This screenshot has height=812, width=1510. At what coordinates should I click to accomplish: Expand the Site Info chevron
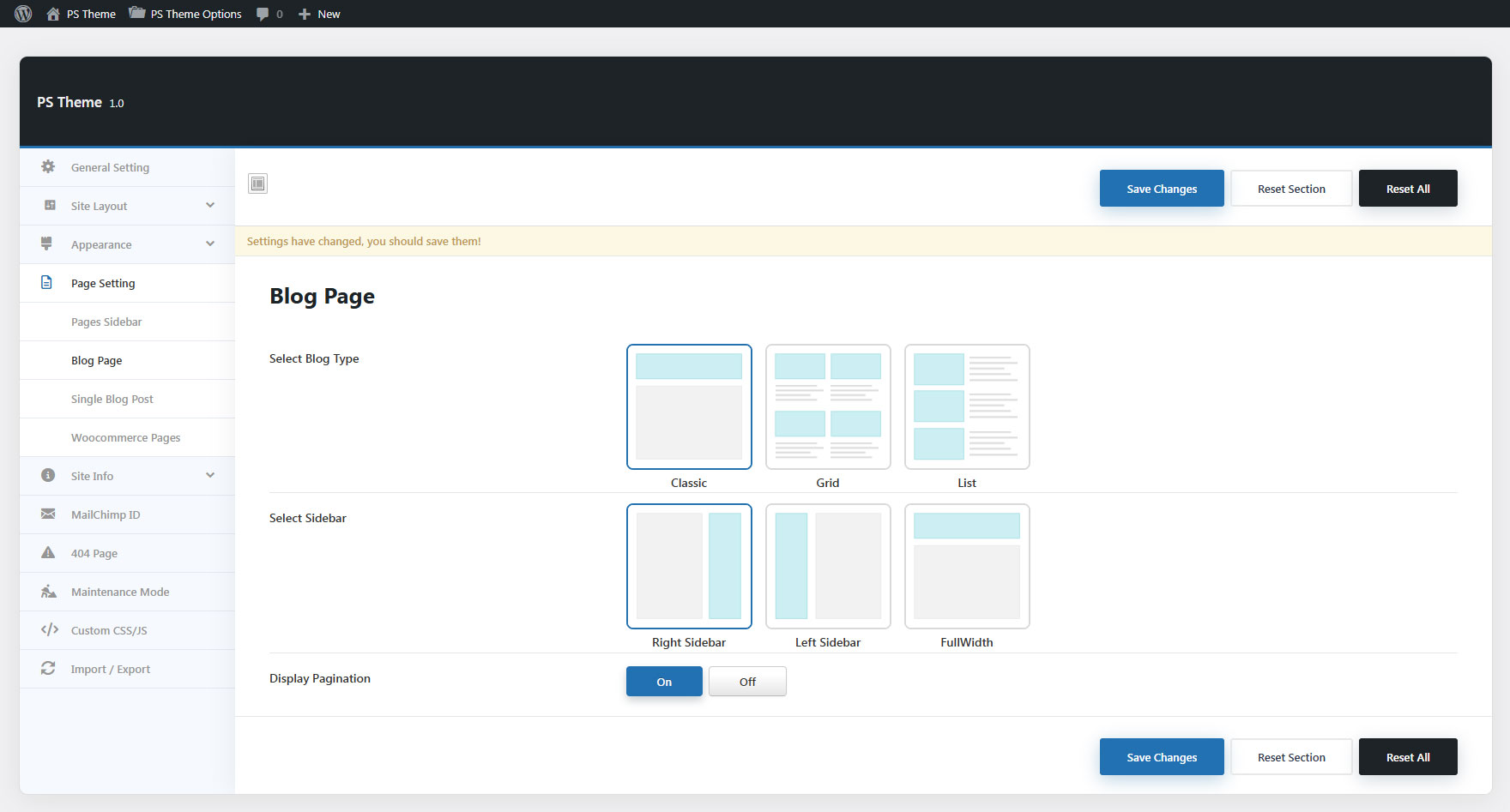point(210,476)
